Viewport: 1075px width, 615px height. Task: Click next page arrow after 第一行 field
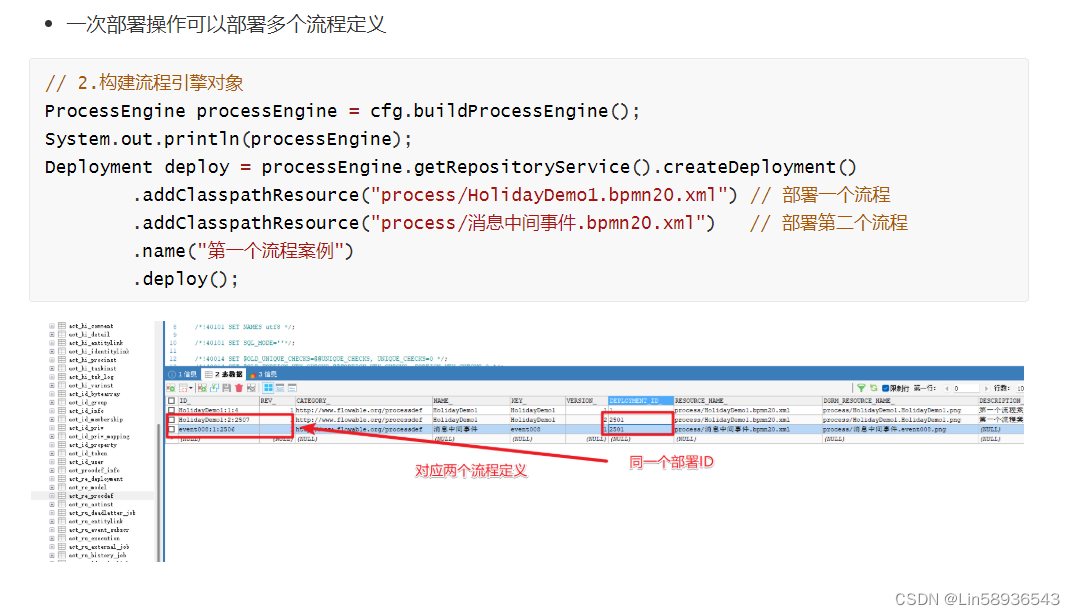coord(987,389)
